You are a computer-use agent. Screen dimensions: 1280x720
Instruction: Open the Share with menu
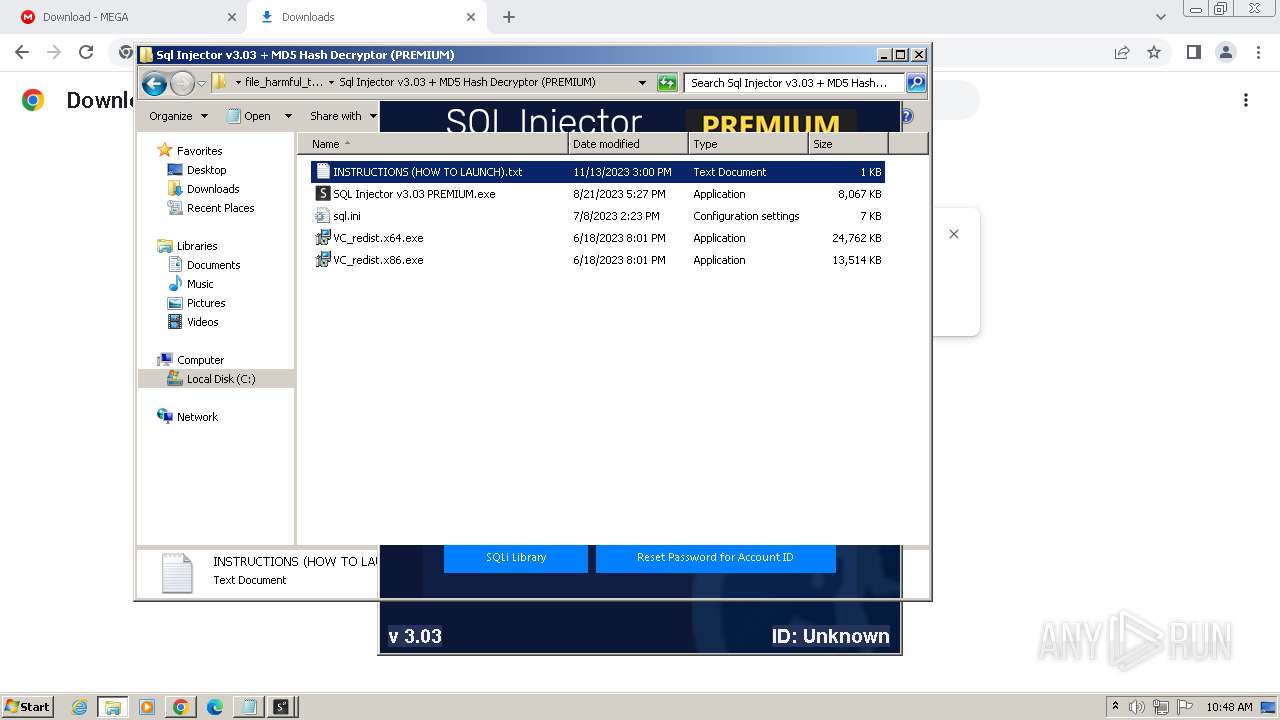click(x=341, y=116)
